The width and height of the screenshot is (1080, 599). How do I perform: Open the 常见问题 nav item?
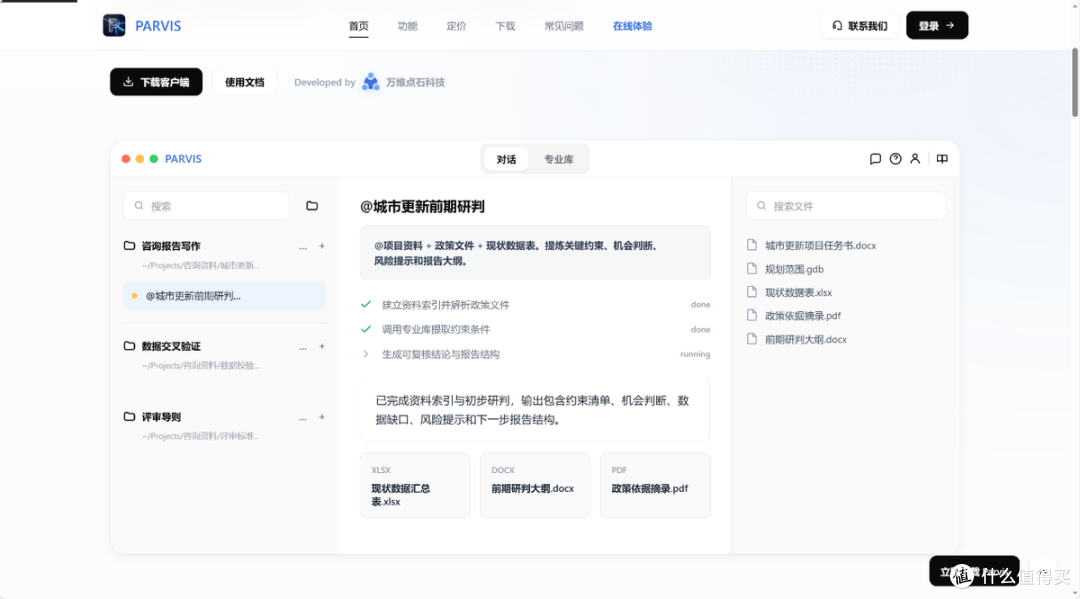click(563, 26)
